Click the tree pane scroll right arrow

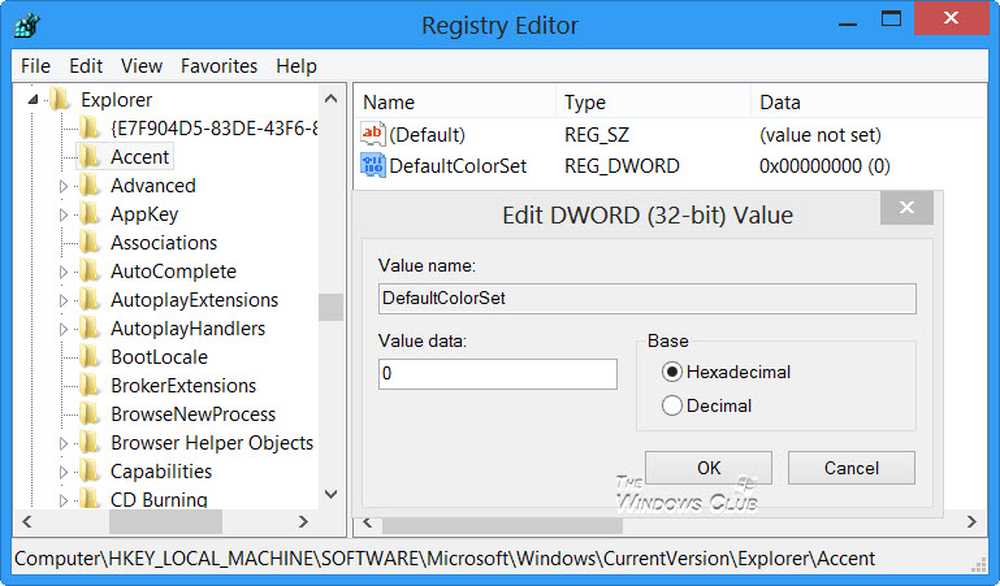click(x=304, y=522)
